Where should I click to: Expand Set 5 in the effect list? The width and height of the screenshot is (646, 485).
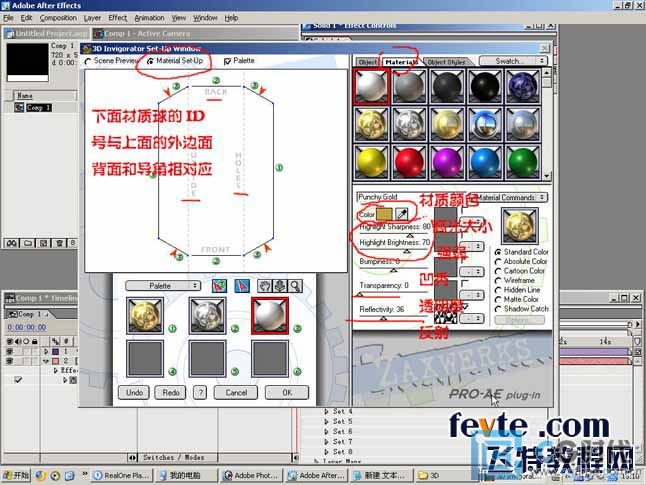(326, 422)
